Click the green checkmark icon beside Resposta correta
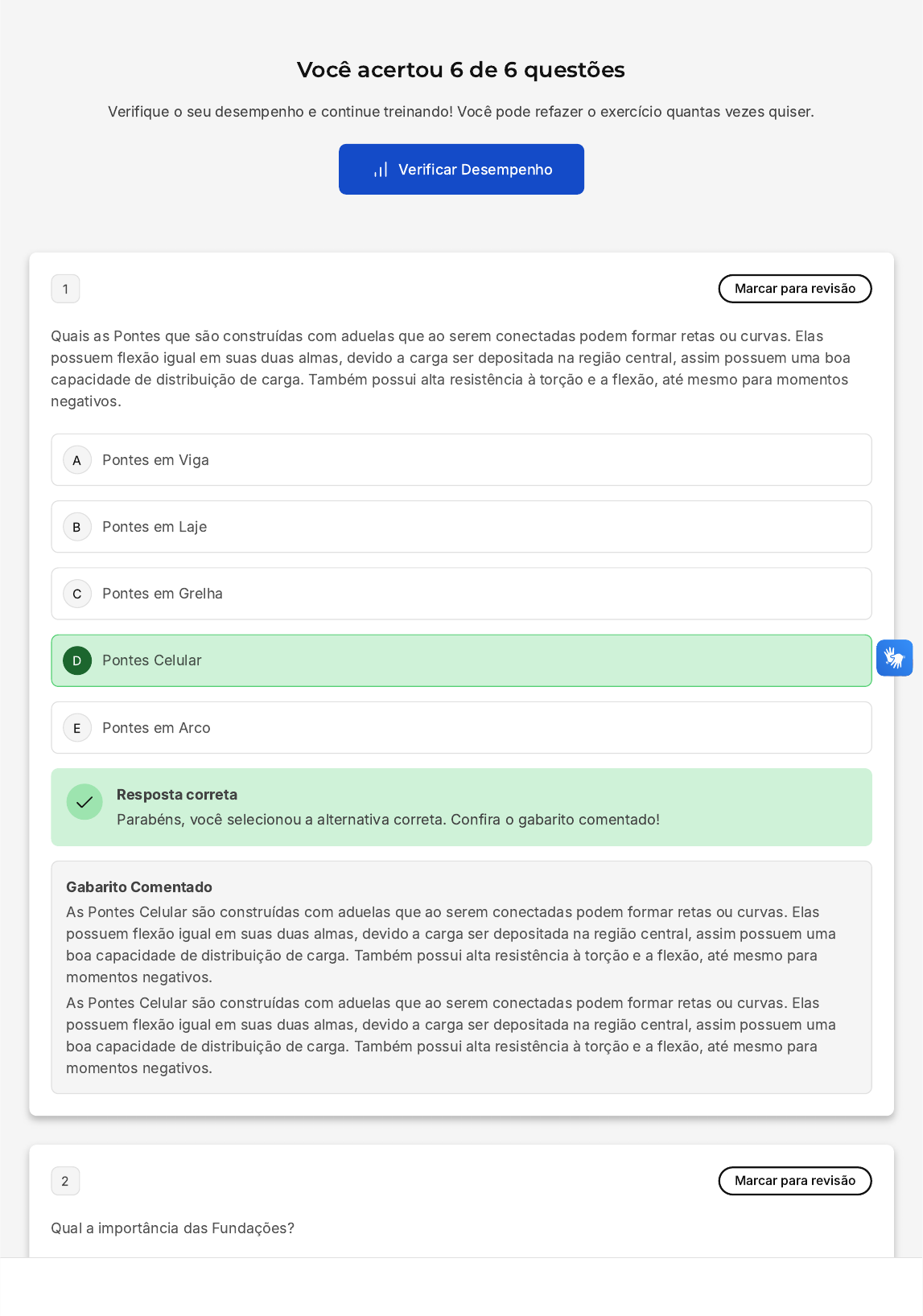 84,802
